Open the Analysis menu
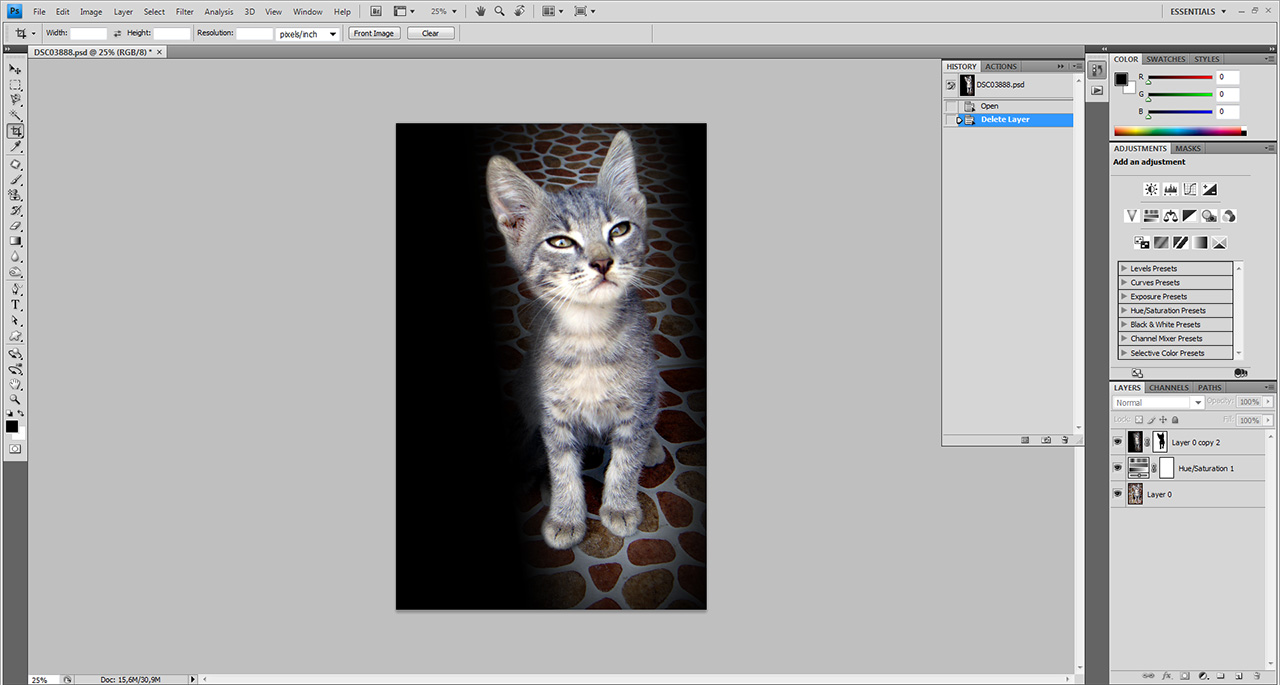 (219, 12)
